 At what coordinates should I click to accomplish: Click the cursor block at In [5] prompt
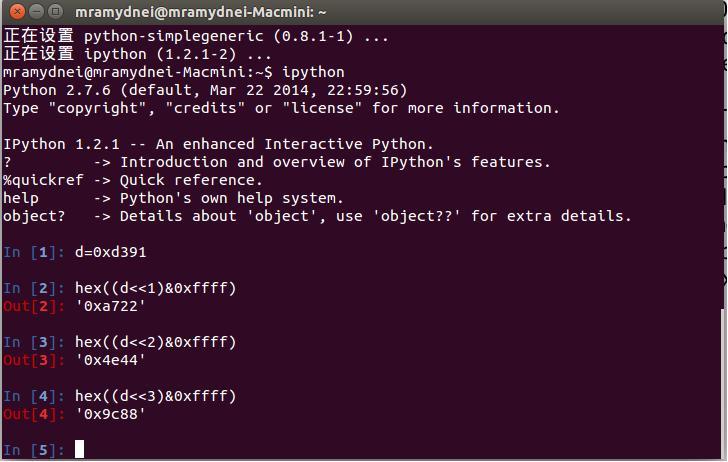79,449
